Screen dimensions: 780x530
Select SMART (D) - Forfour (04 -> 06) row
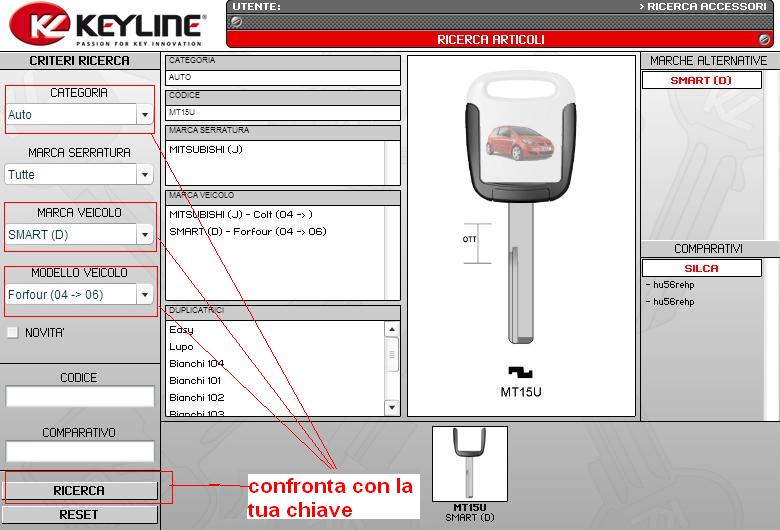coord(248,231)
